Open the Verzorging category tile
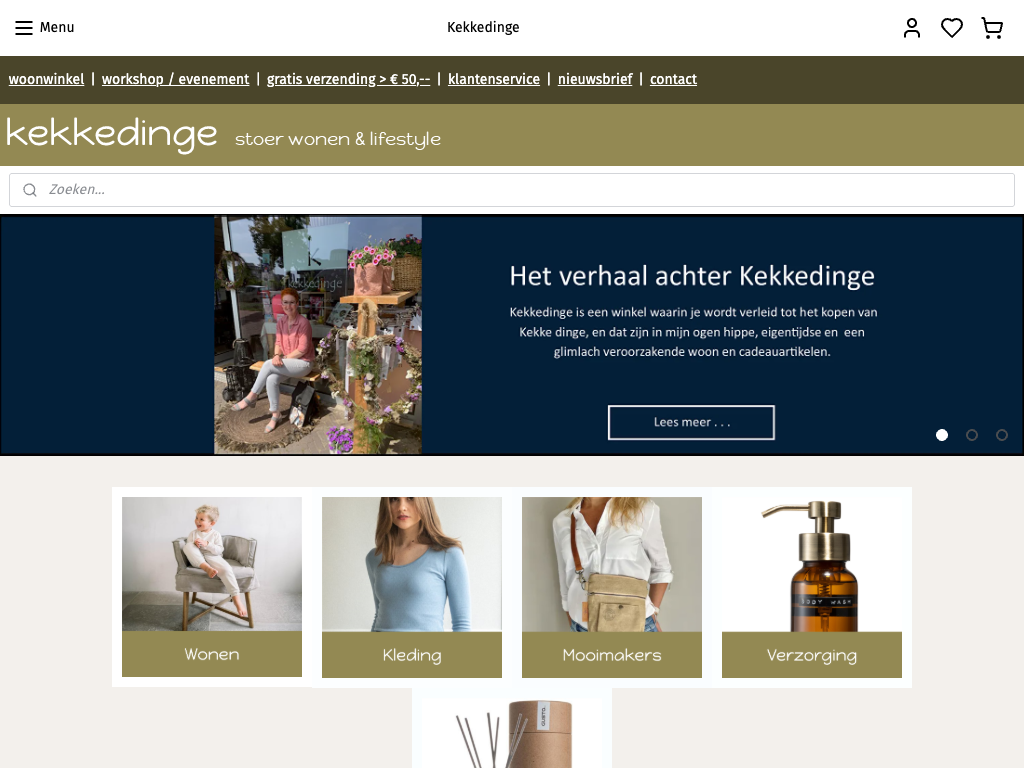The height and width of the screenshot is (768, 1024). tap(812, 587)
